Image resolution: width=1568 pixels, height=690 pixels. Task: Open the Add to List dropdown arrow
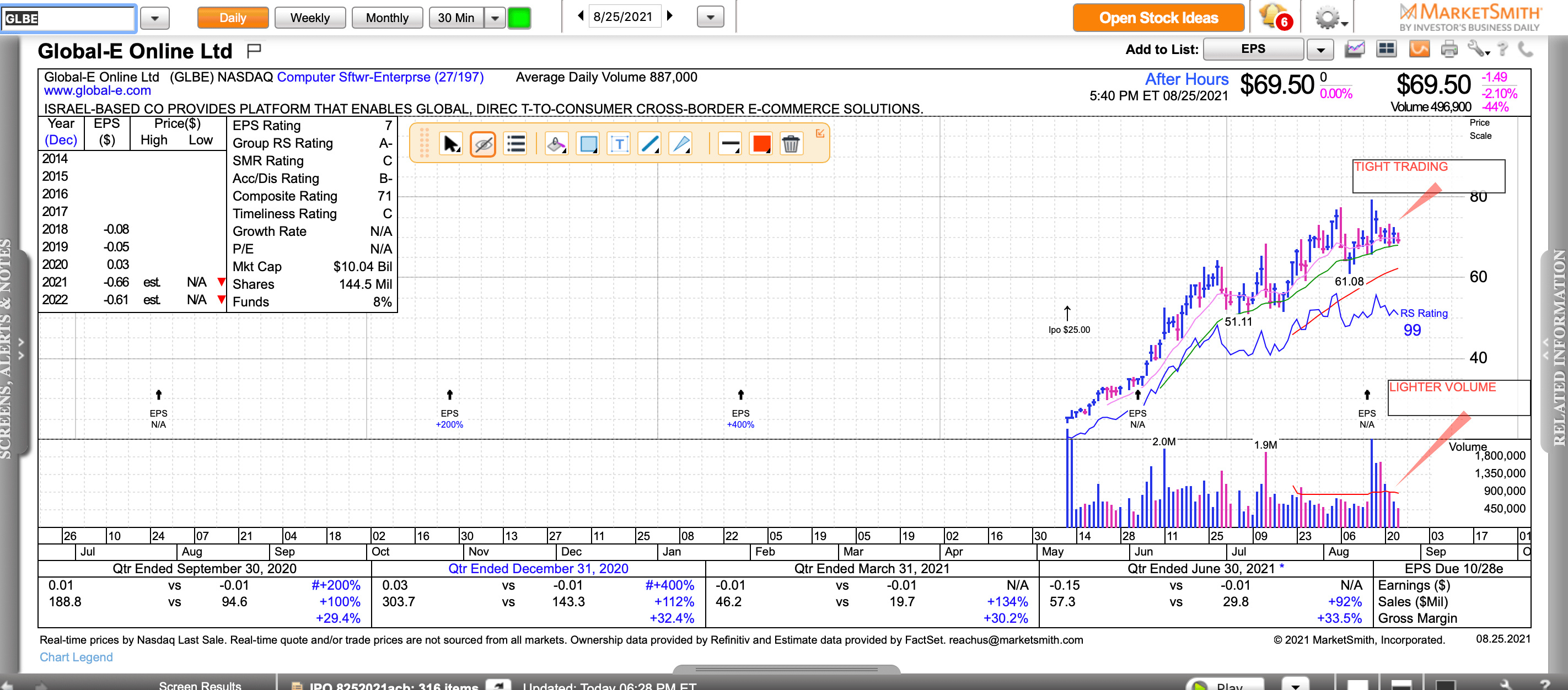1320,50
